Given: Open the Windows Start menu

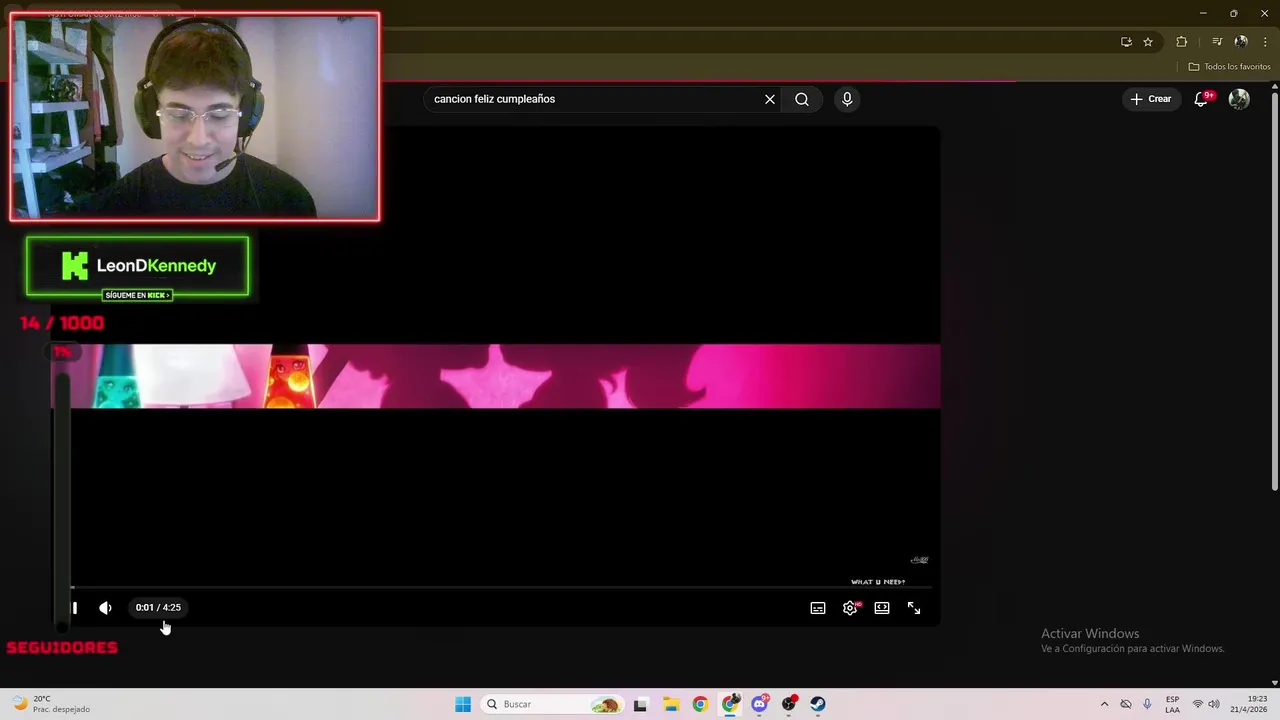Looking at the screenshot, I should (463, 704).
